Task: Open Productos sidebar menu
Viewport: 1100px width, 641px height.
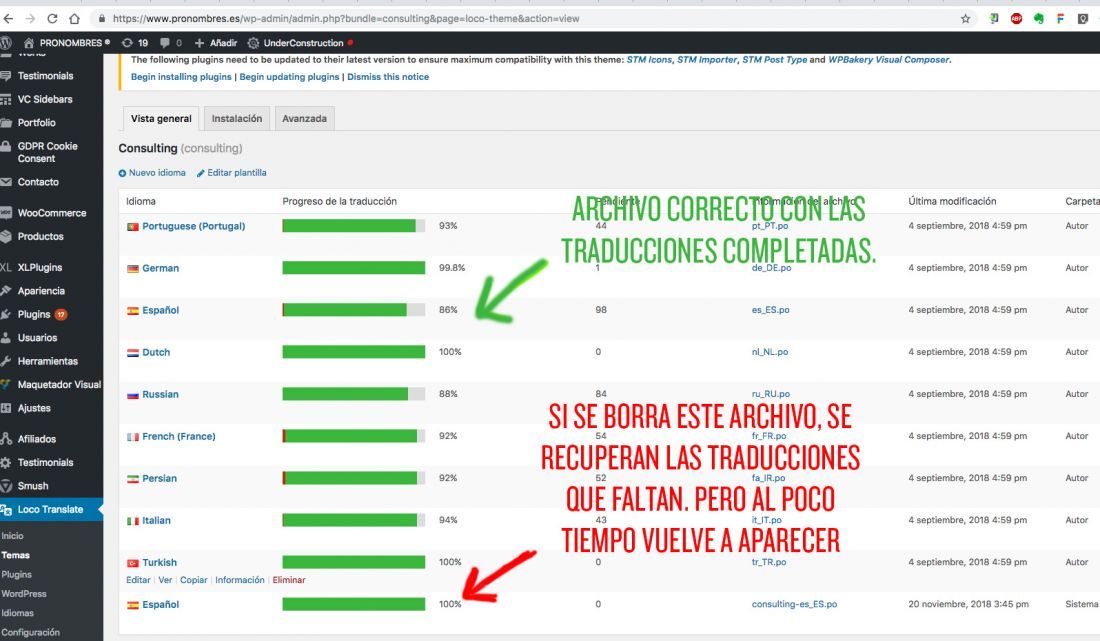Action: pos(41,237)
